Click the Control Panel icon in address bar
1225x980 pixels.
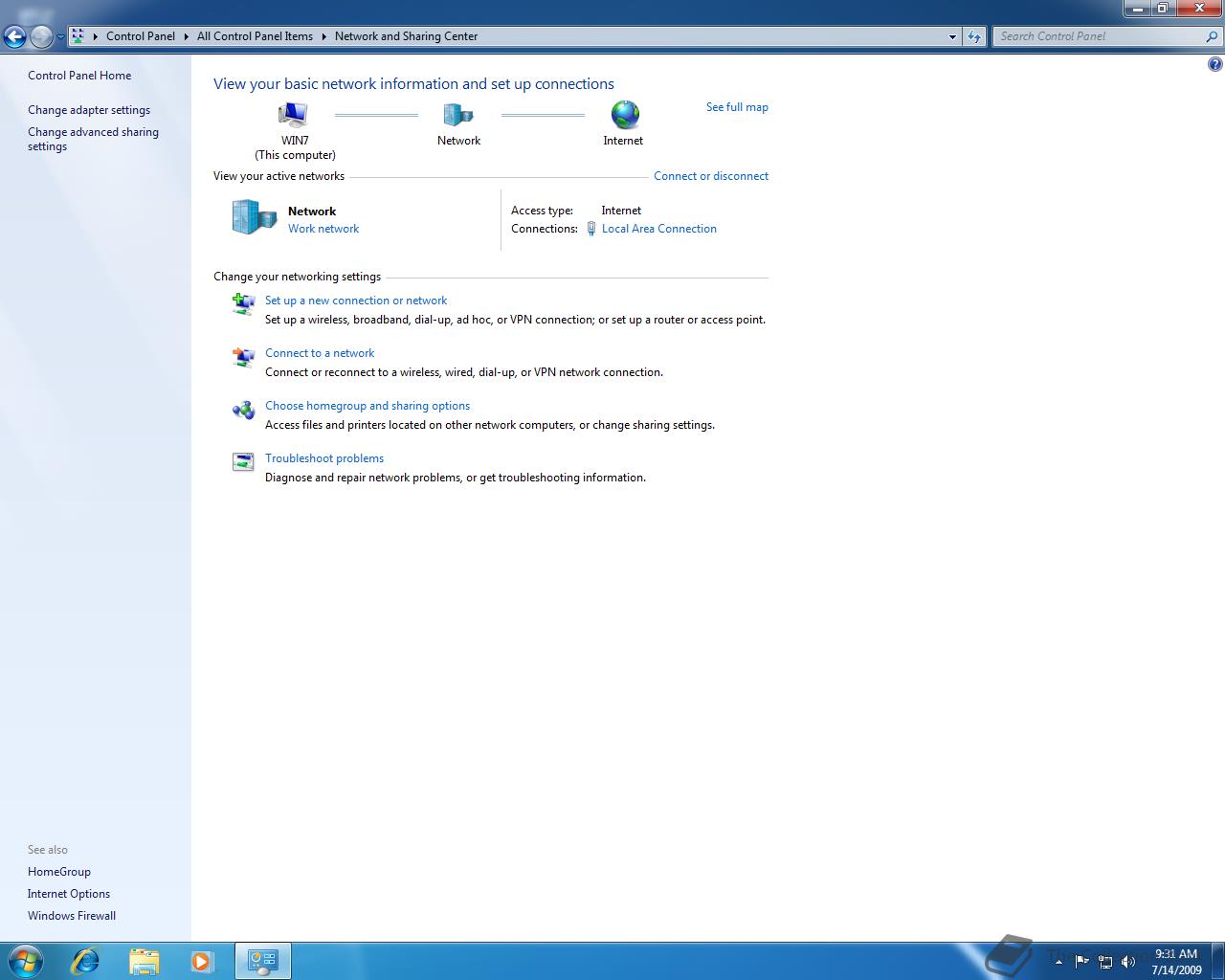pyautogui.click(x=78, y=36)
